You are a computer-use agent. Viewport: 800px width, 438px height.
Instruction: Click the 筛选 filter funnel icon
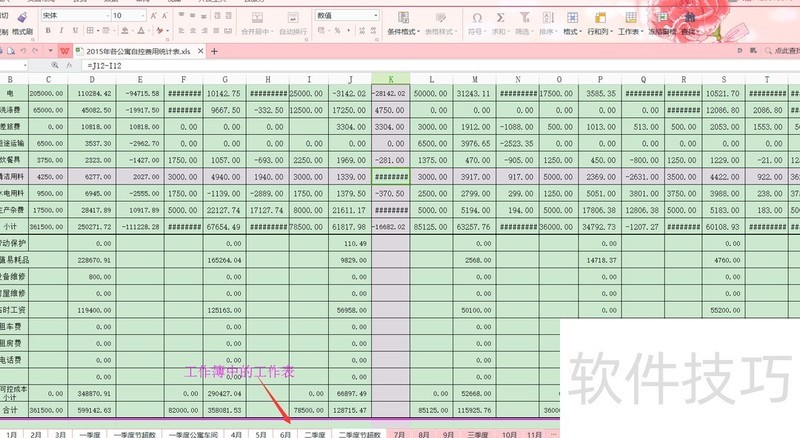point(524,18)
